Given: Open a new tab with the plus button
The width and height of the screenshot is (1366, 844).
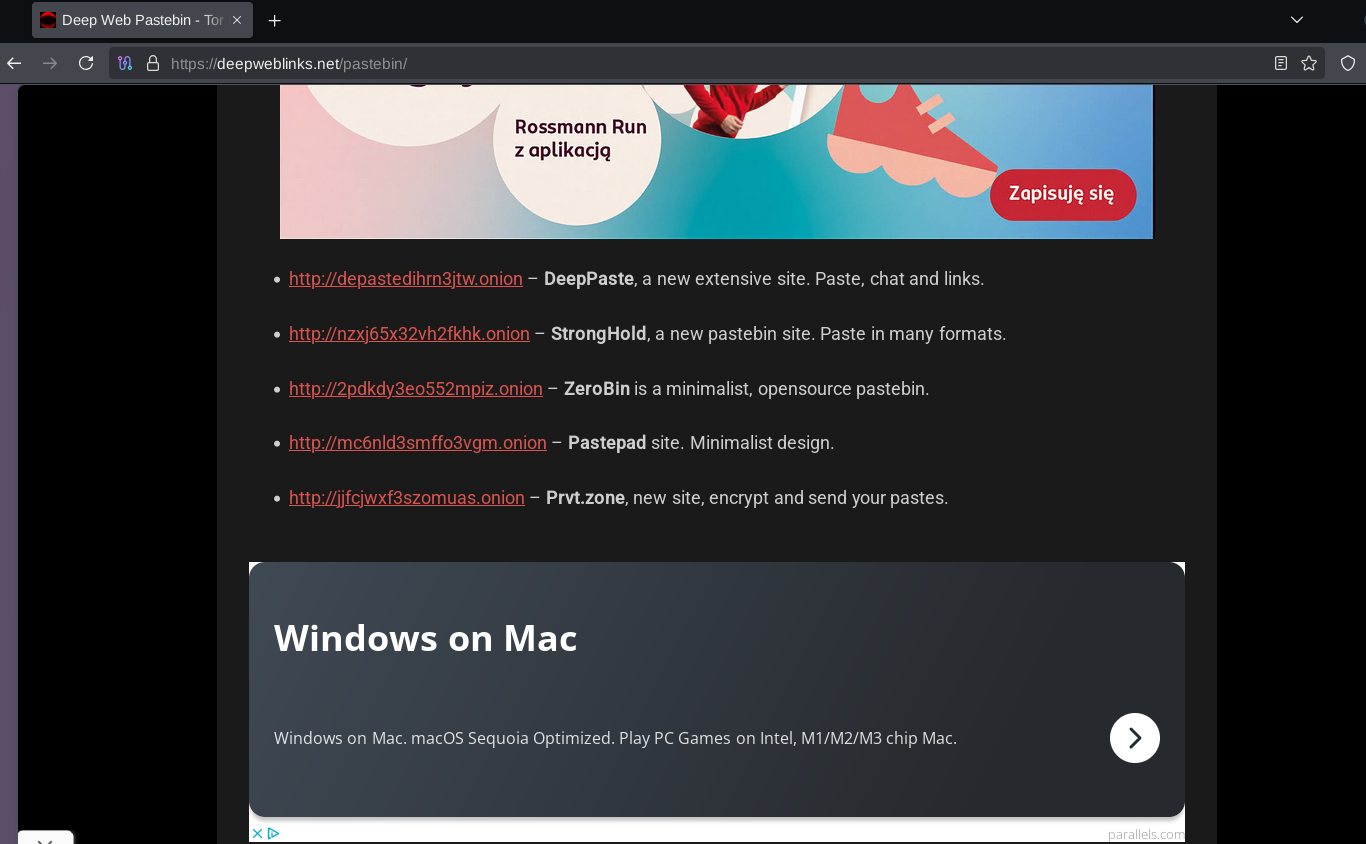Looking at the screenshot, I should click(x=275, y=20).
